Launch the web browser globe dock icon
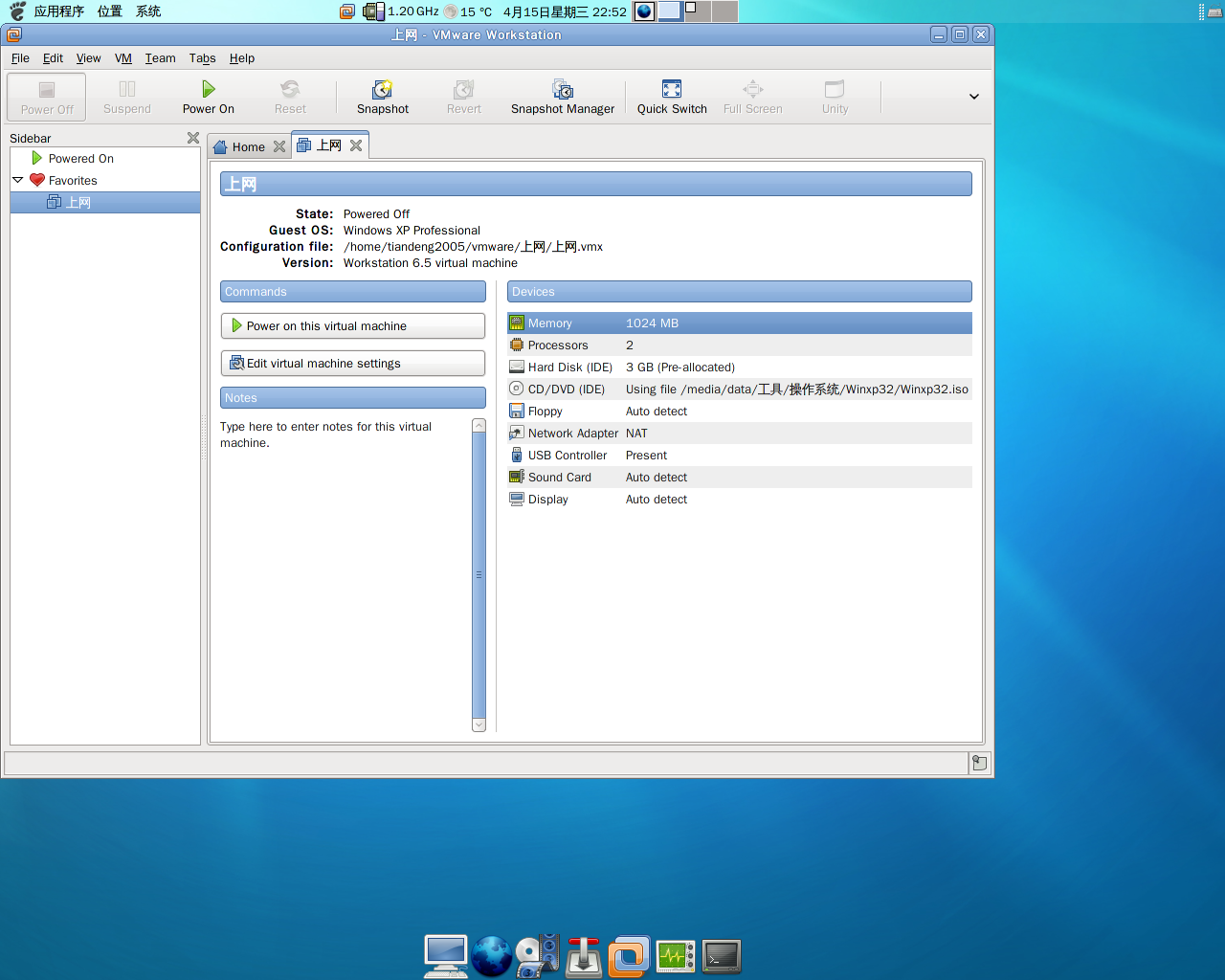1225x980 pixels. tap(492, 955)
